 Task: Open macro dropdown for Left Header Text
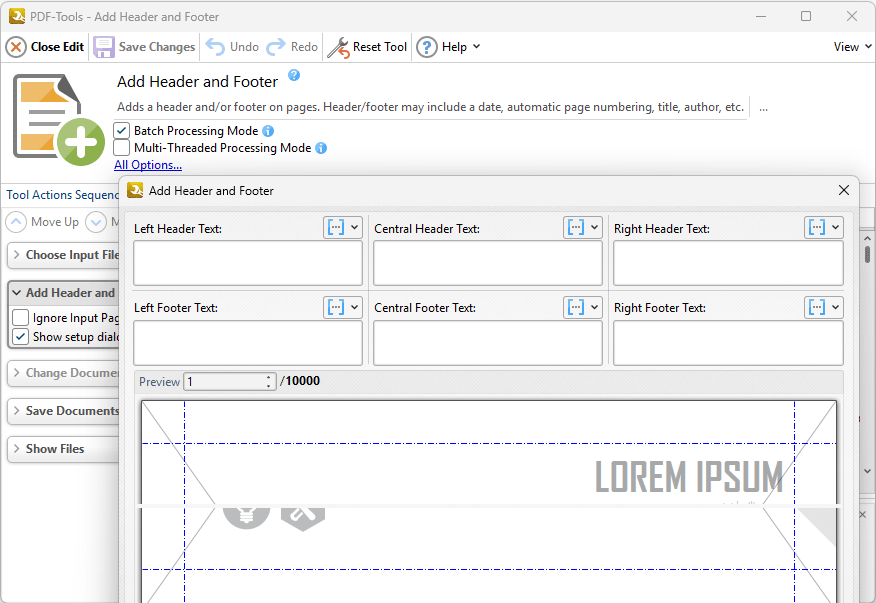point(342,228)
